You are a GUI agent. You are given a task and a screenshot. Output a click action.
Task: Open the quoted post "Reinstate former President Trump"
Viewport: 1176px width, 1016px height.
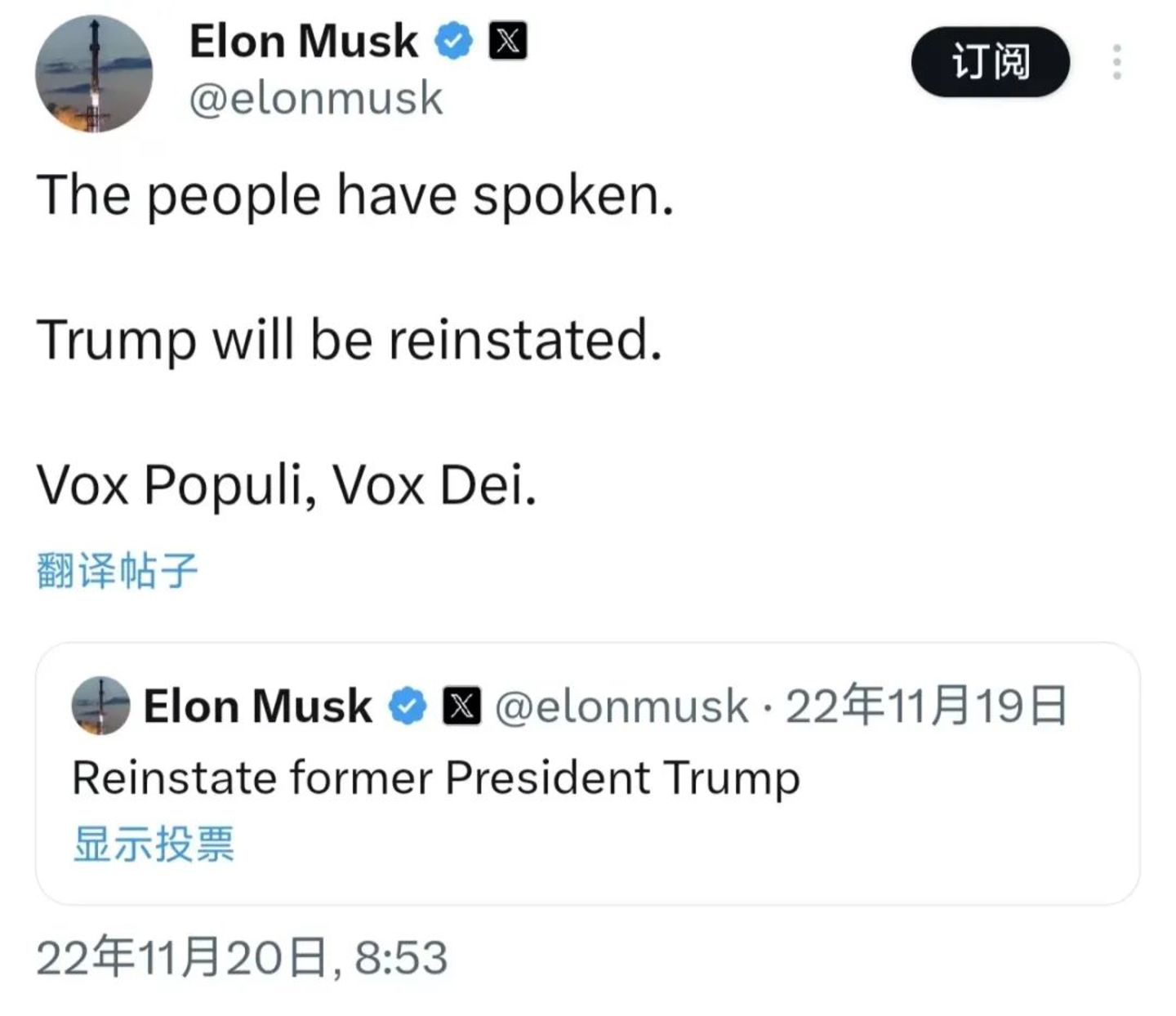pos(435,777)
